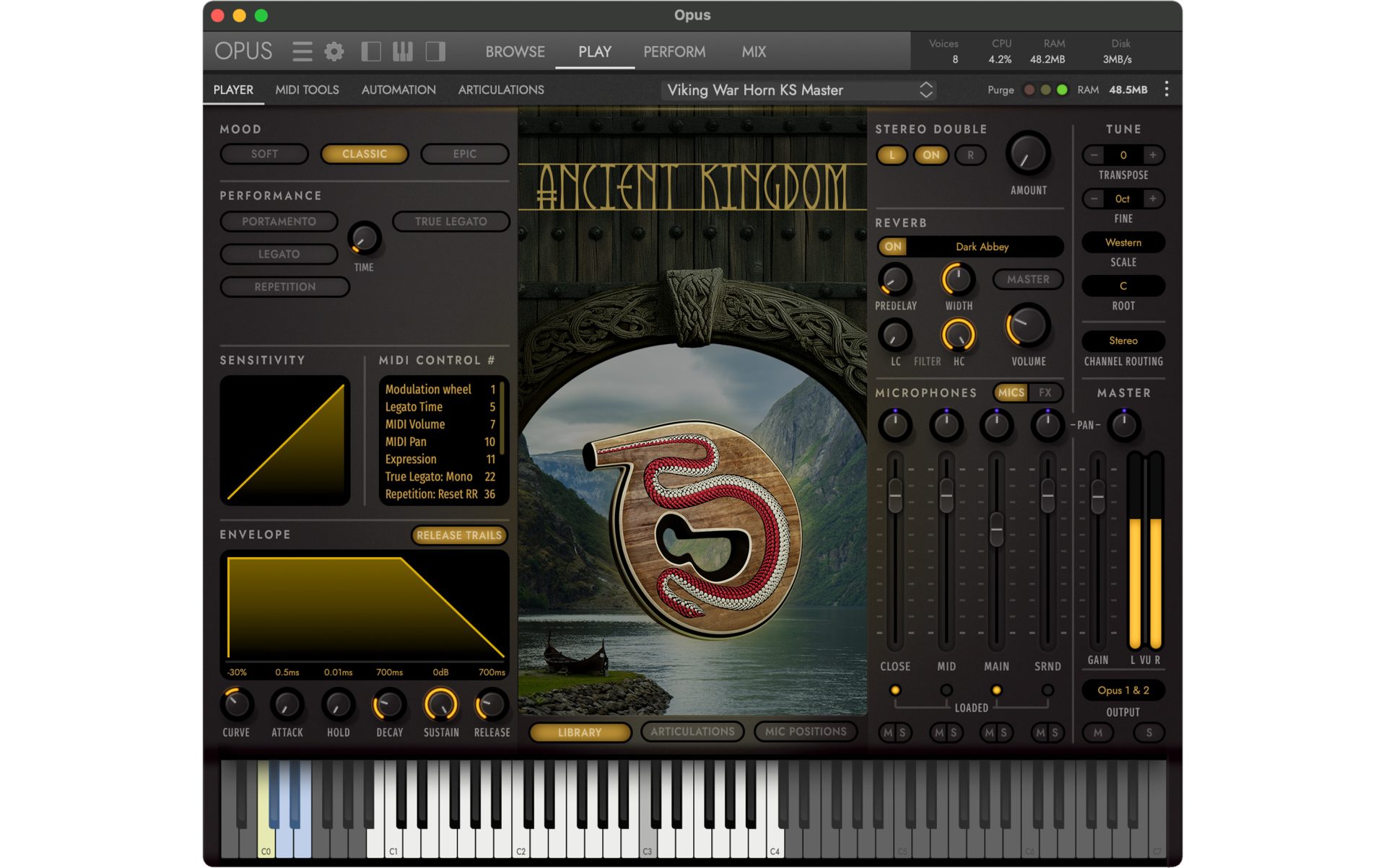The image size is (1386, 868).
Task: Toggle Reverb ON switch
Action: tap(893, 247)
